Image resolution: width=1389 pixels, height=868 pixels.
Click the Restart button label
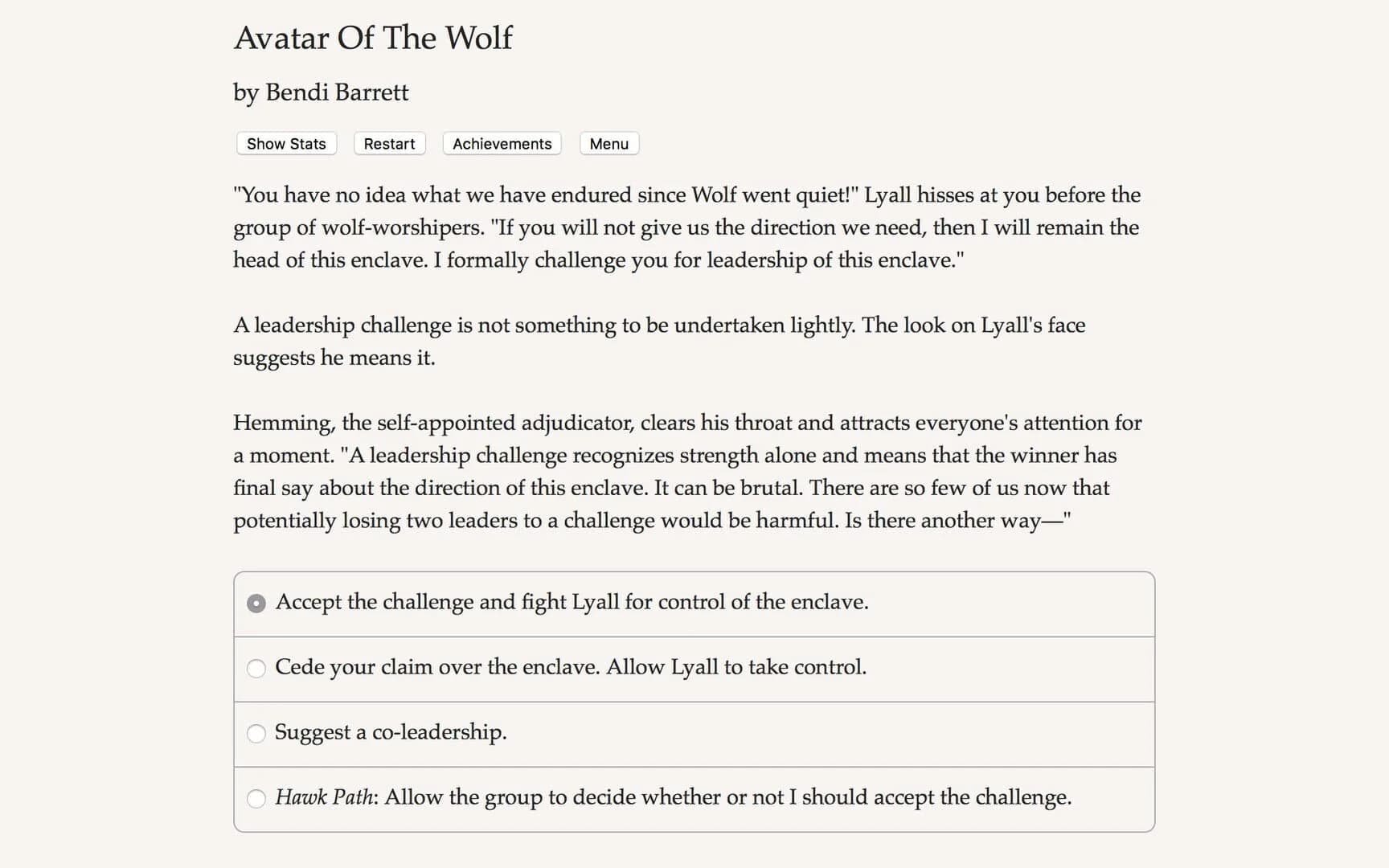(x=389, y=143)
